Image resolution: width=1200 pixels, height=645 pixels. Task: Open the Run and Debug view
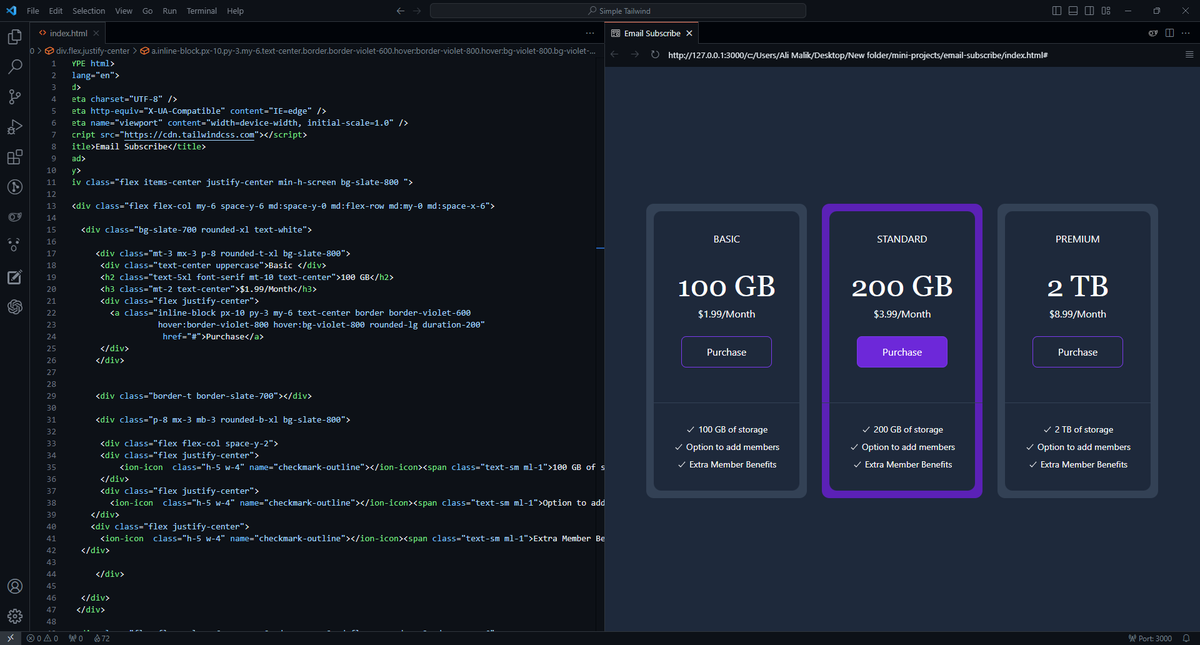(15, 127)
